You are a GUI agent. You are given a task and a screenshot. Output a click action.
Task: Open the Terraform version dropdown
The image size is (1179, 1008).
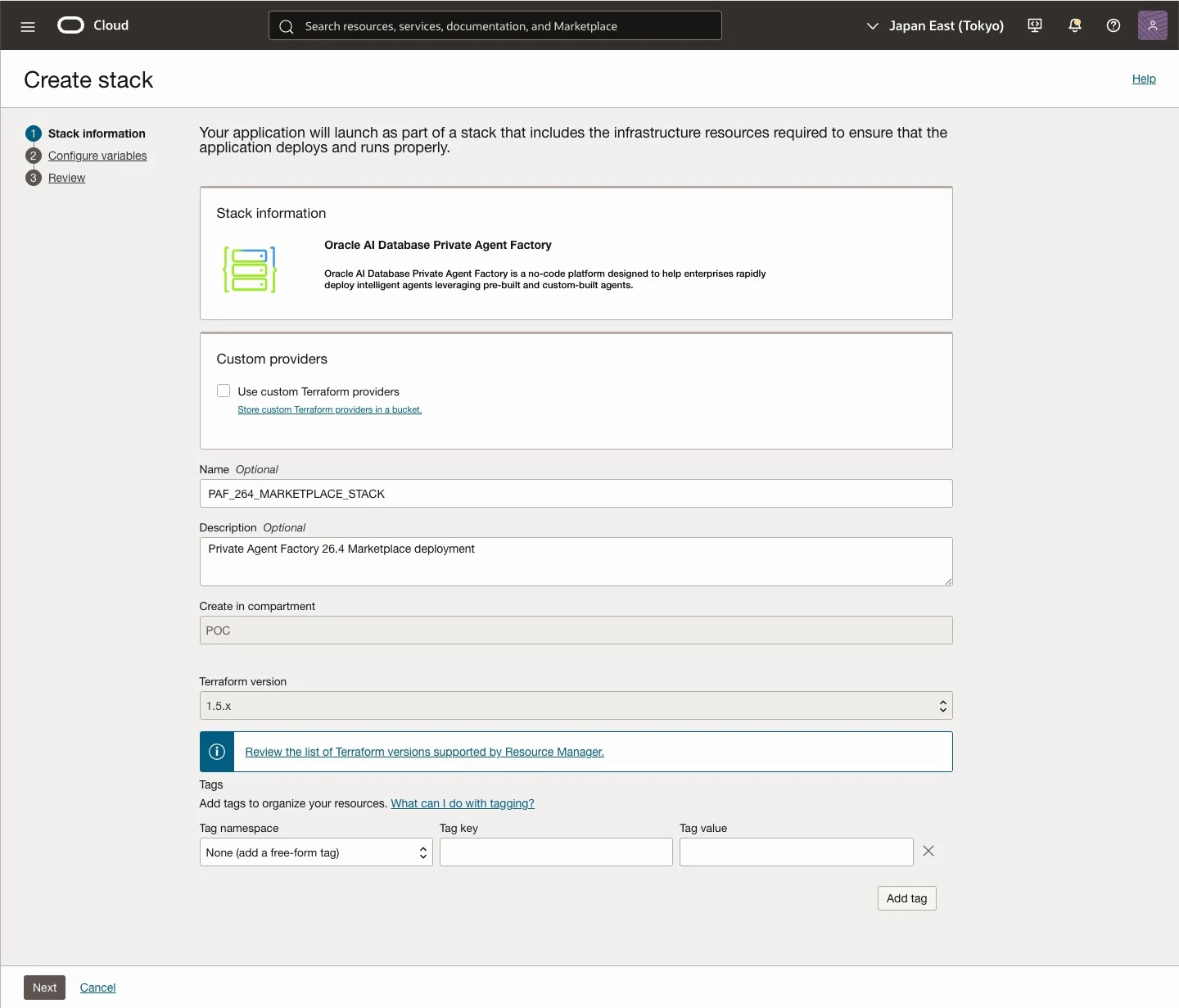[576, 706]
